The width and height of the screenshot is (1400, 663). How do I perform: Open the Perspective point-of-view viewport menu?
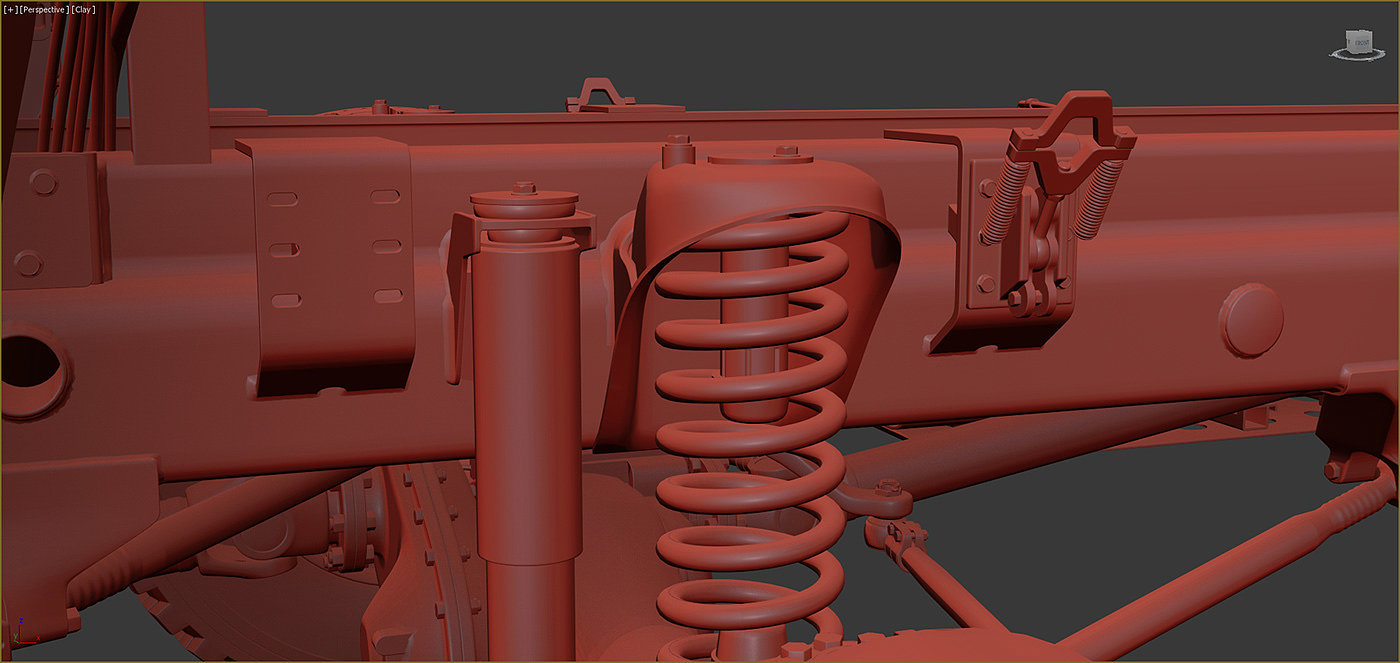click(42, 10)
